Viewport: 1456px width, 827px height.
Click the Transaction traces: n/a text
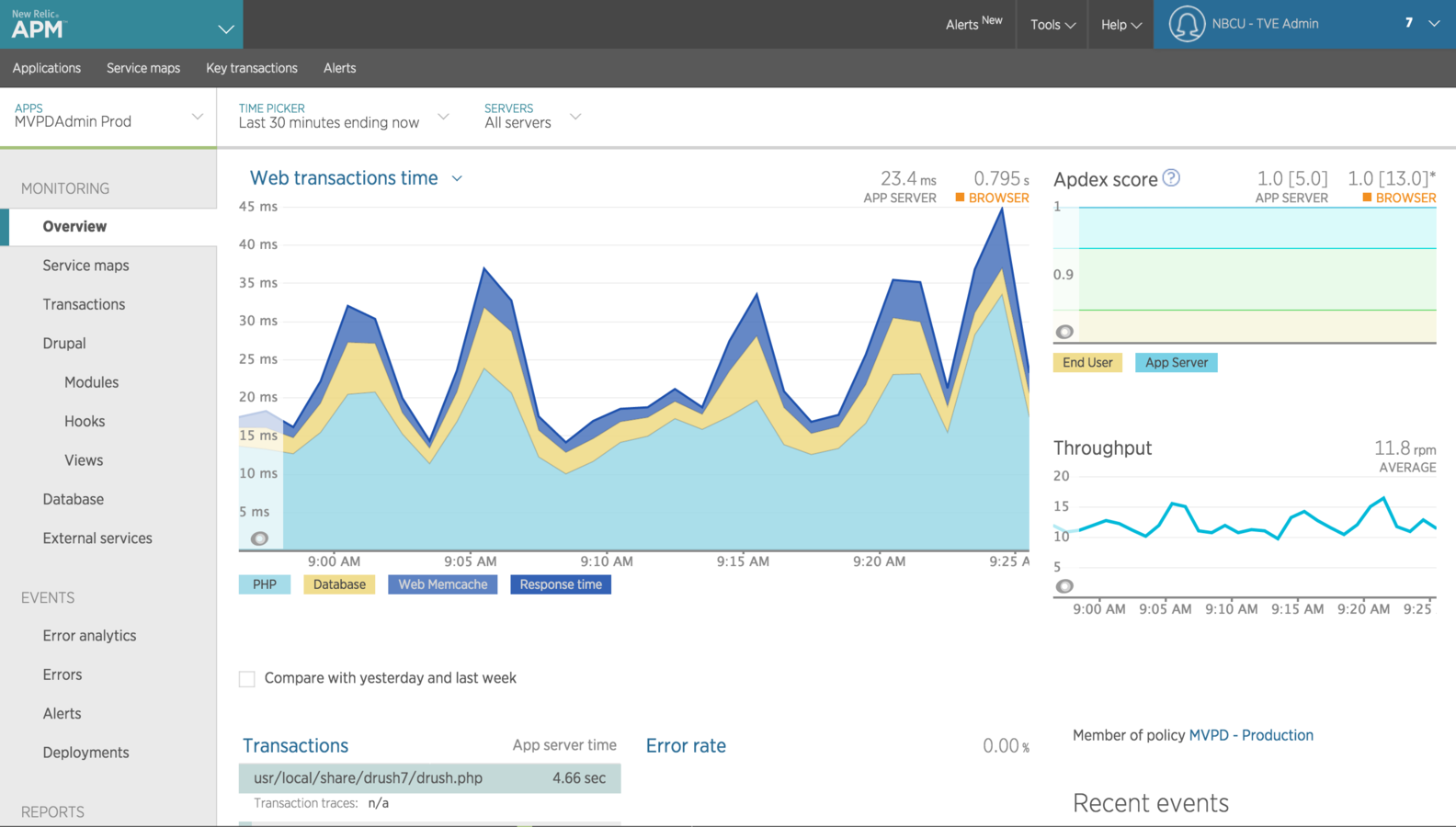321,803
